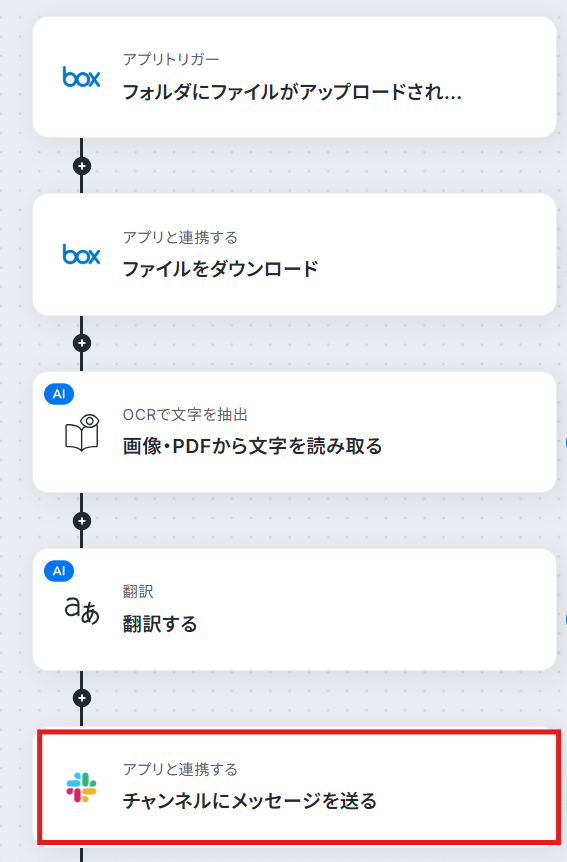Click the OCRで文字を抽出 label
Viewport: 567px width, 862px height.
[x=185, y=415]
